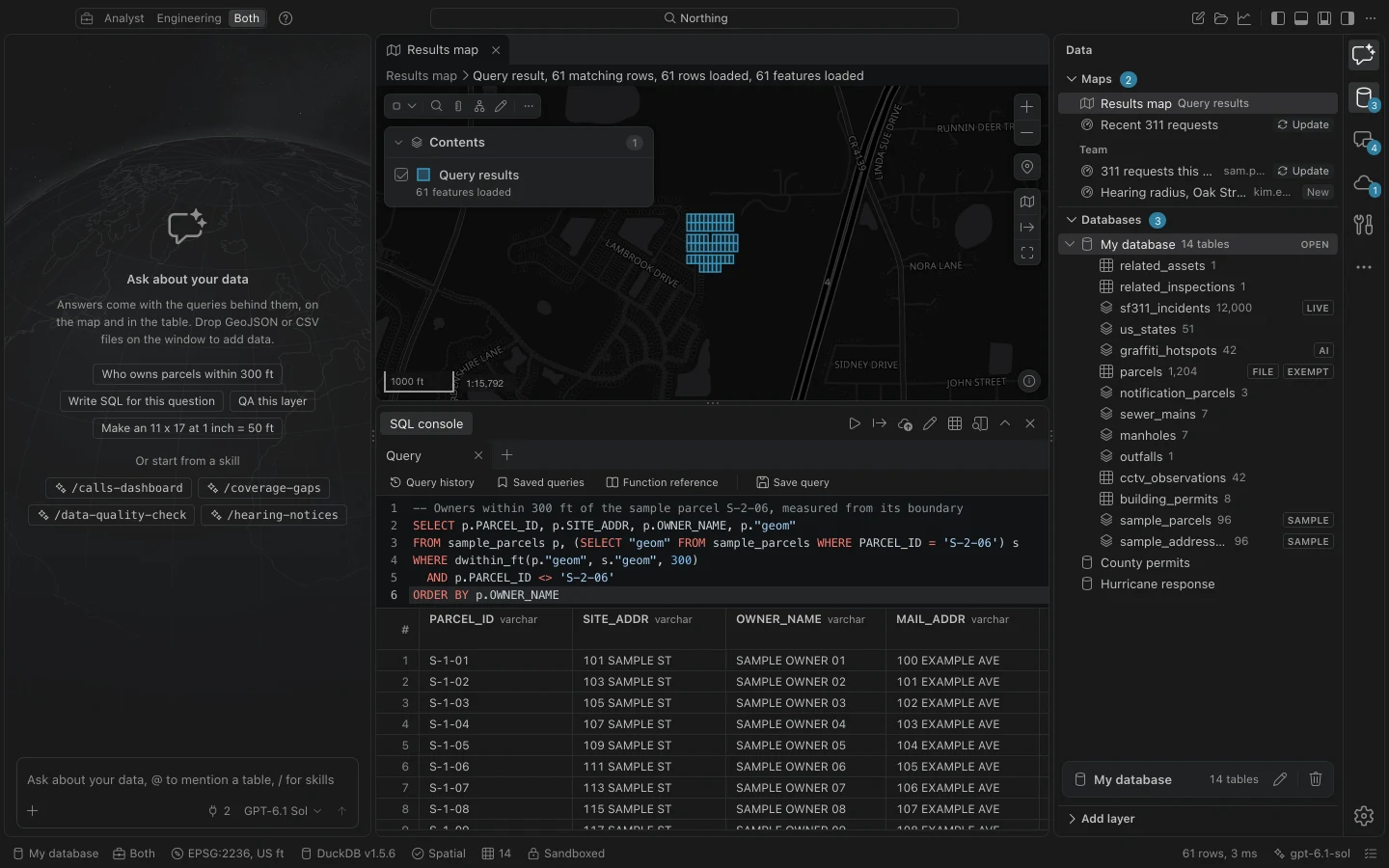Open the cloud icon in right rail
The width and height of the screenshot is (1389, 868).
click(1364, 182)
